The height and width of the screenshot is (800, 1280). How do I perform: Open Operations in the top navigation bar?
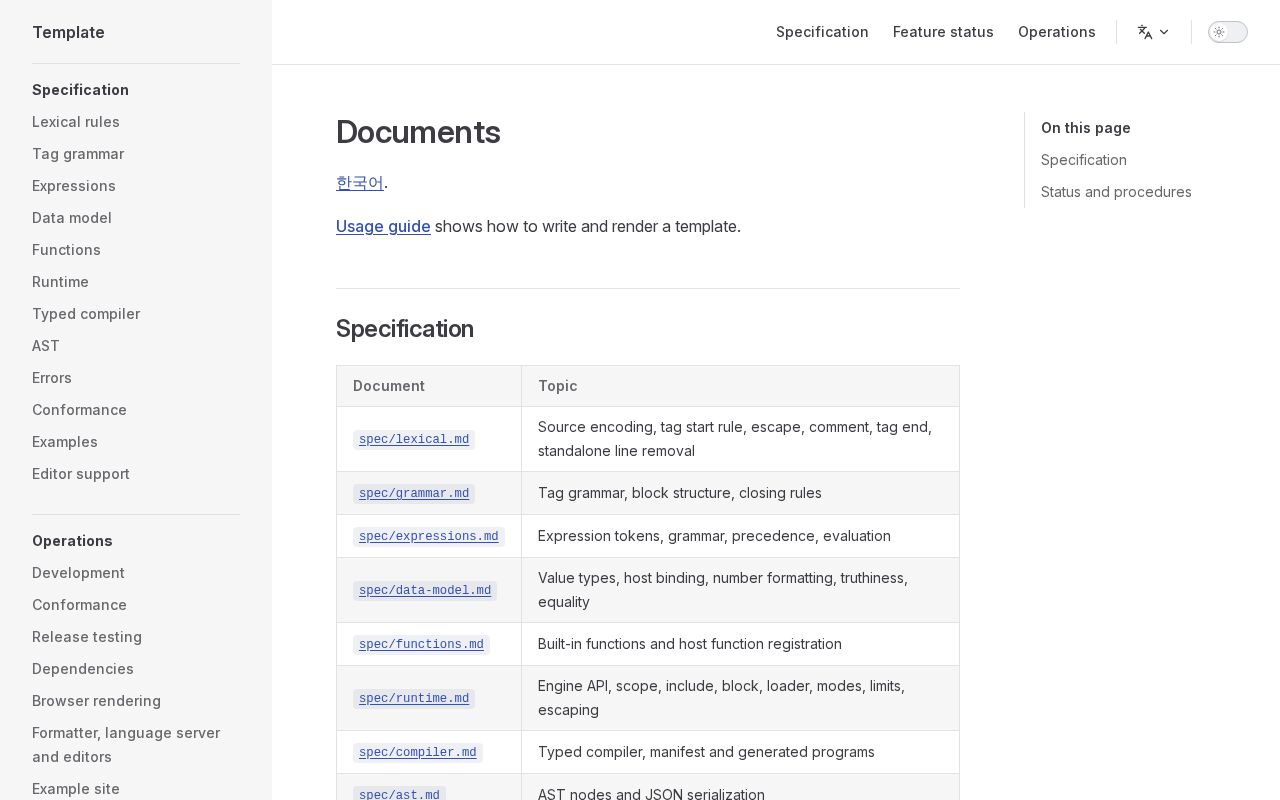click(1057, 32)
